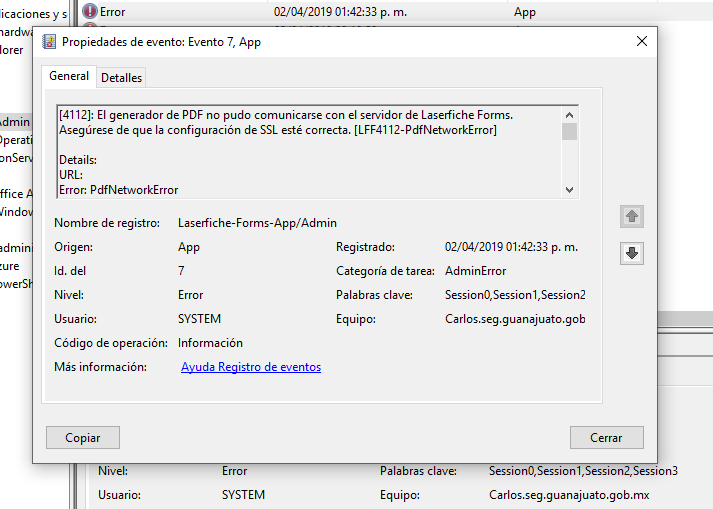Go to previous event with up arrow
Viewport: 713px width, 509px height.
coord(632,217)
